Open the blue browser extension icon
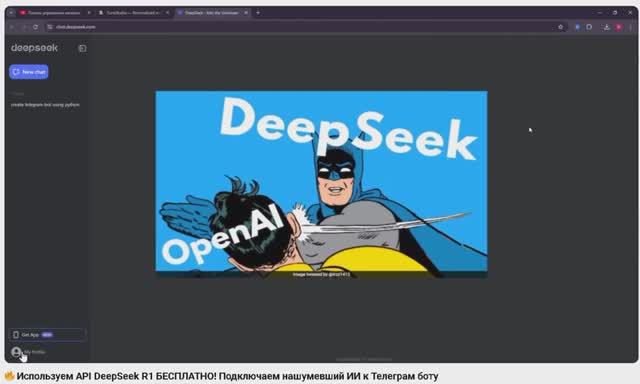Viewport: 640px width, 384px height. (x=577, y=27)
